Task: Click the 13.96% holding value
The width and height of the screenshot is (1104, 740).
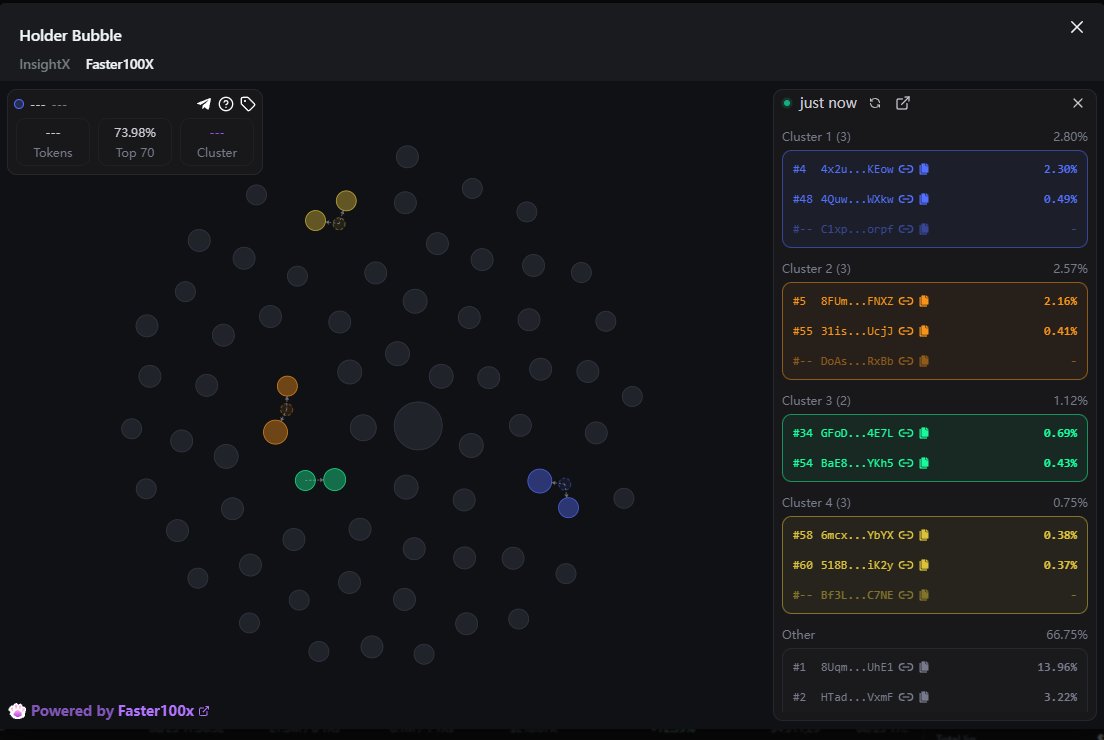Action: tap(1057, 667)
